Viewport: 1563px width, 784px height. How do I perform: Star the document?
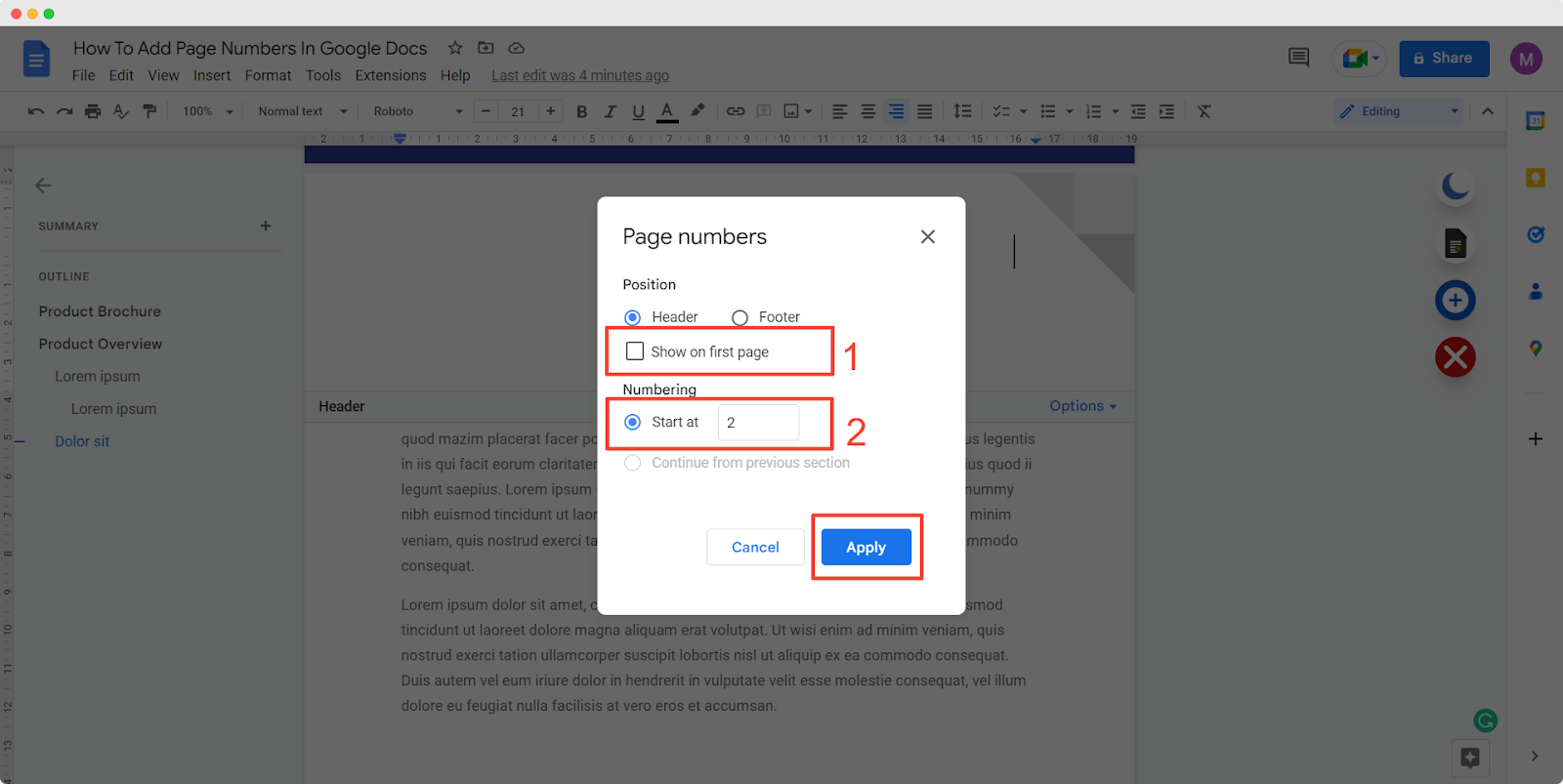click(455, 48)
